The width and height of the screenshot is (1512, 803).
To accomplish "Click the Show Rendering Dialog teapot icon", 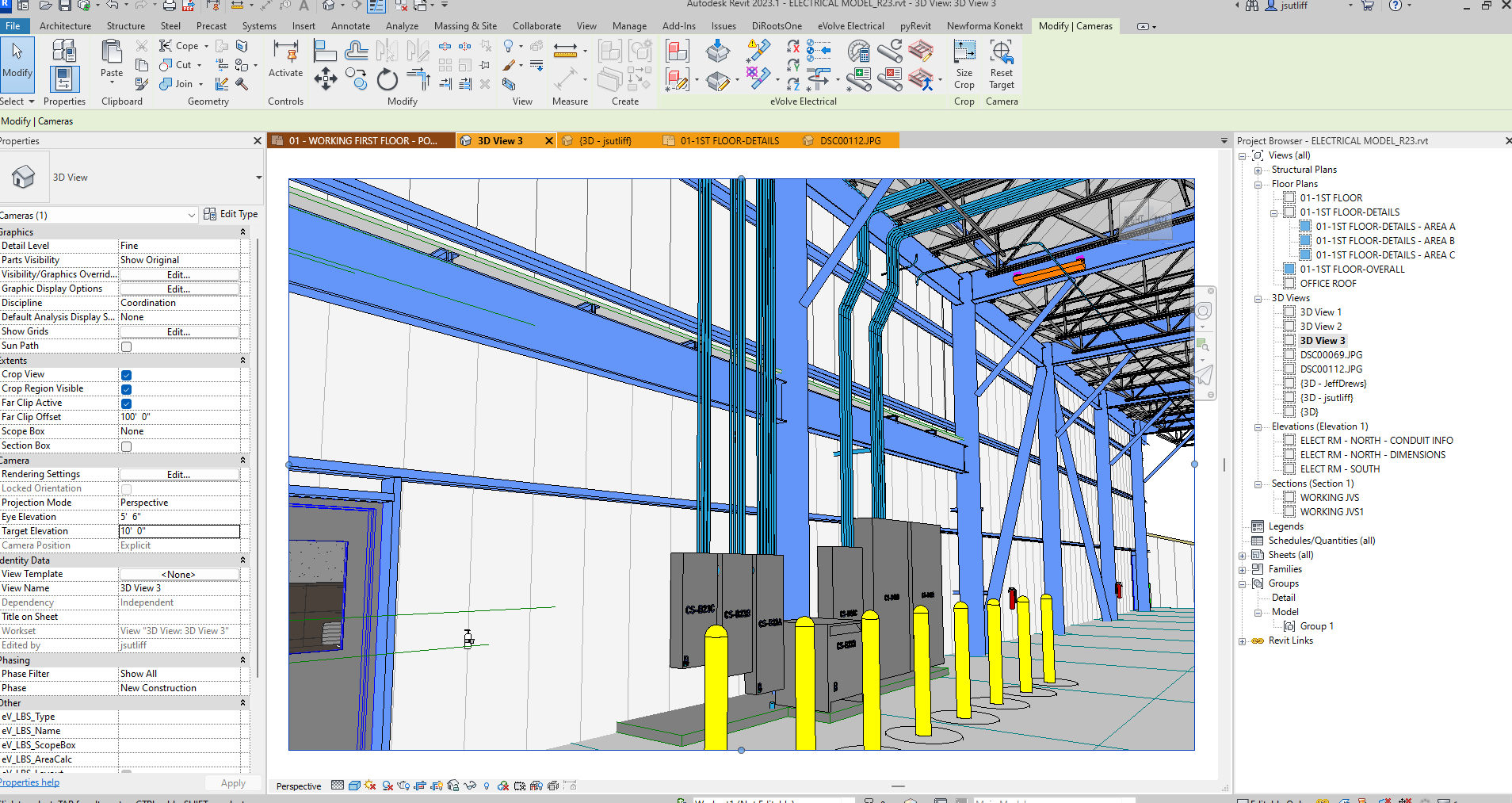I will (x=404, y=786).
